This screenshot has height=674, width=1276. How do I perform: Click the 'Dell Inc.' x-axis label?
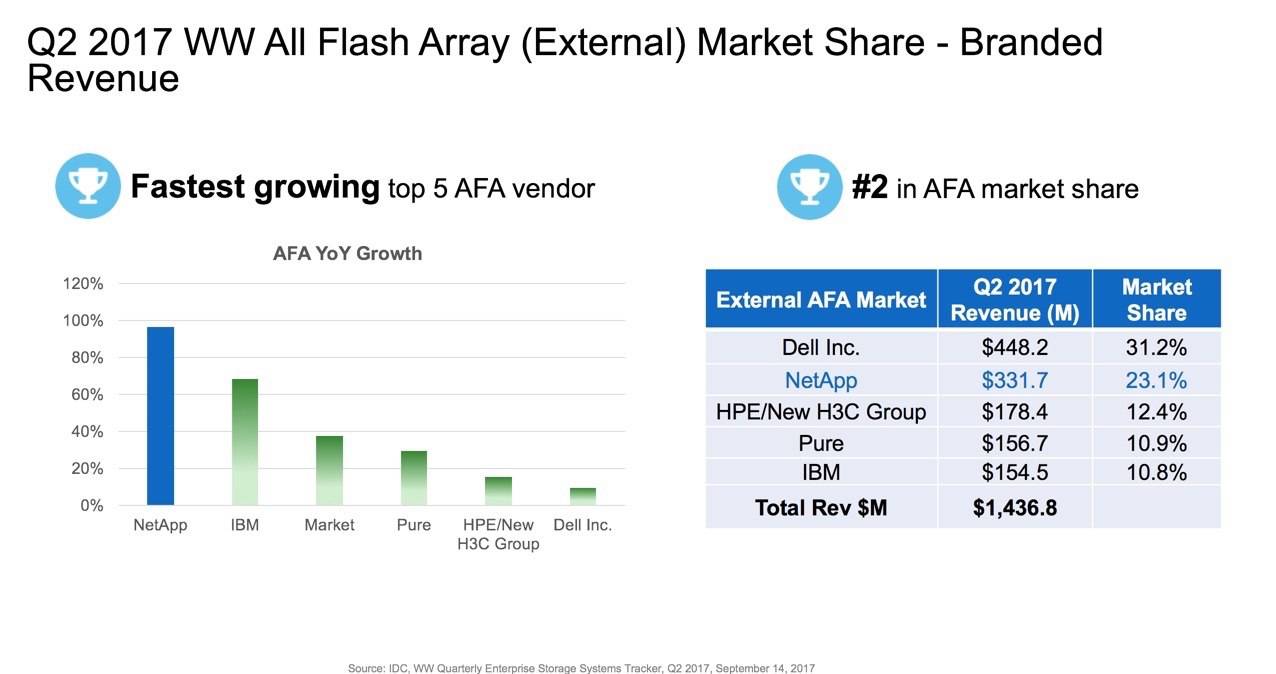pyautogui.click(x=583, y=525)
